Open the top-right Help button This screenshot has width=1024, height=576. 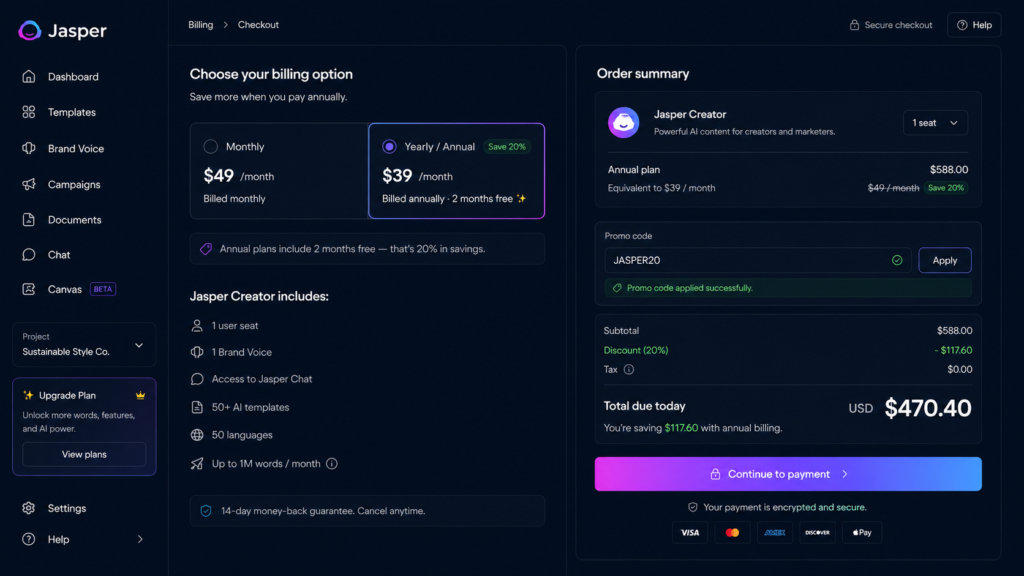pyautogui.click(x=974, y=25)
